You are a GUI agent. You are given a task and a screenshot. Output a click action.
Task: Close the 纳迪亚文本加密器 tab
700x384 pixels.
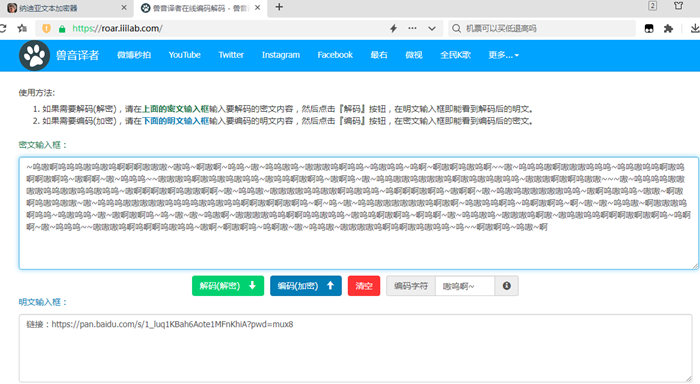point(124,8)
